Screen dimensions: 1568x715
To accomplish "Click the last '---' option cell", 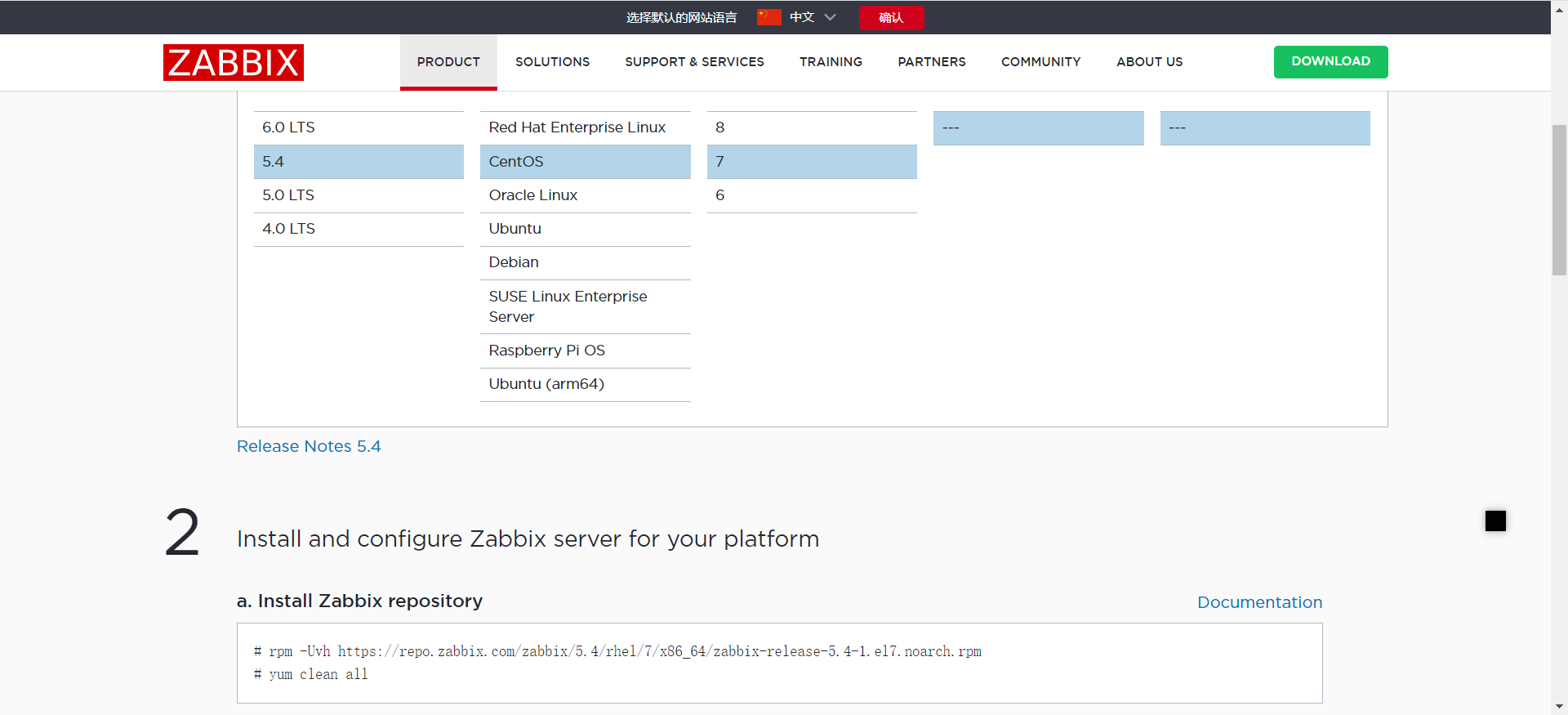I will [1265, 128].
